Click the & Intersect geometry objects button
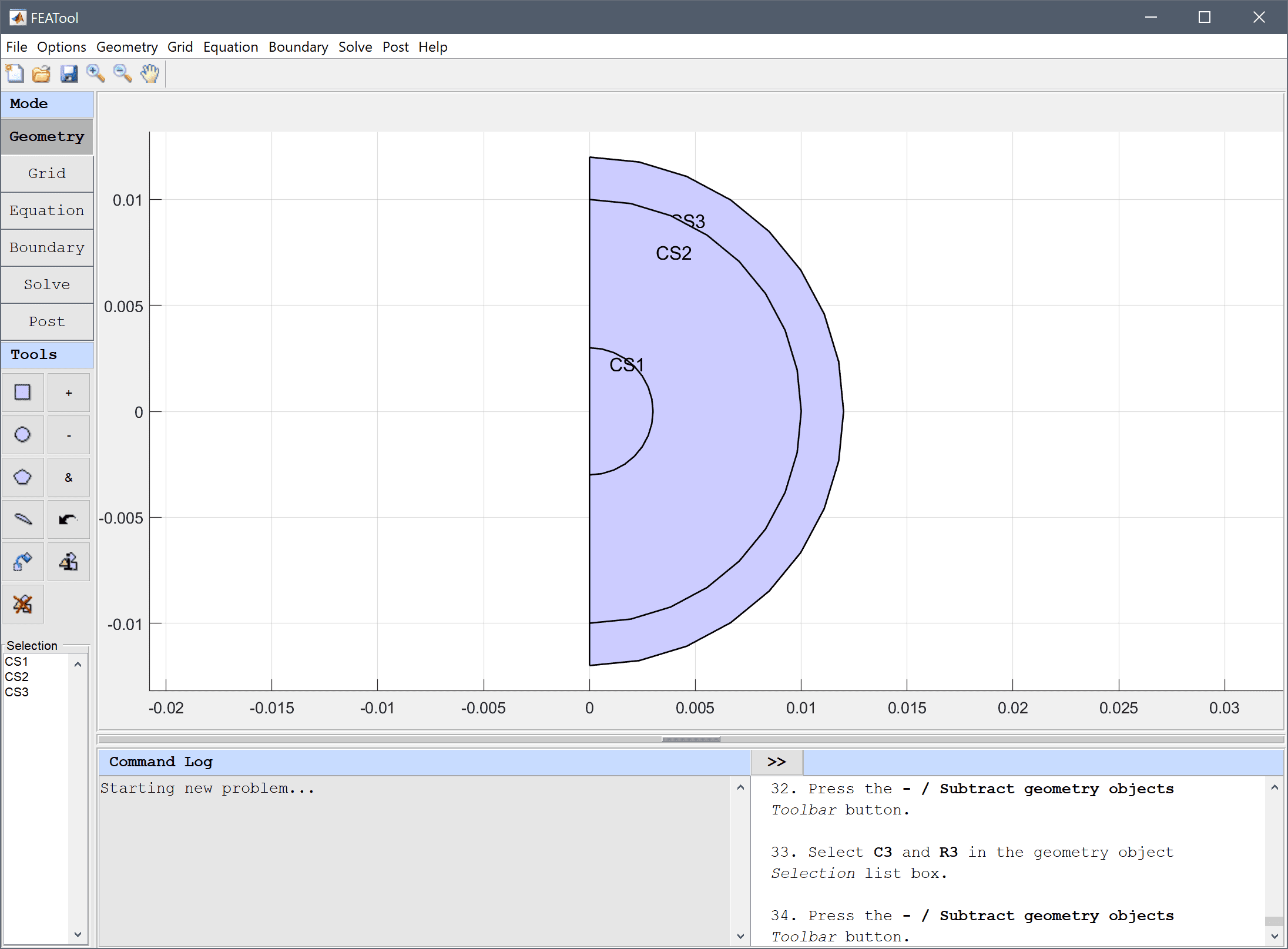This screenshot has height=949, width=1288. pos(69,477)
